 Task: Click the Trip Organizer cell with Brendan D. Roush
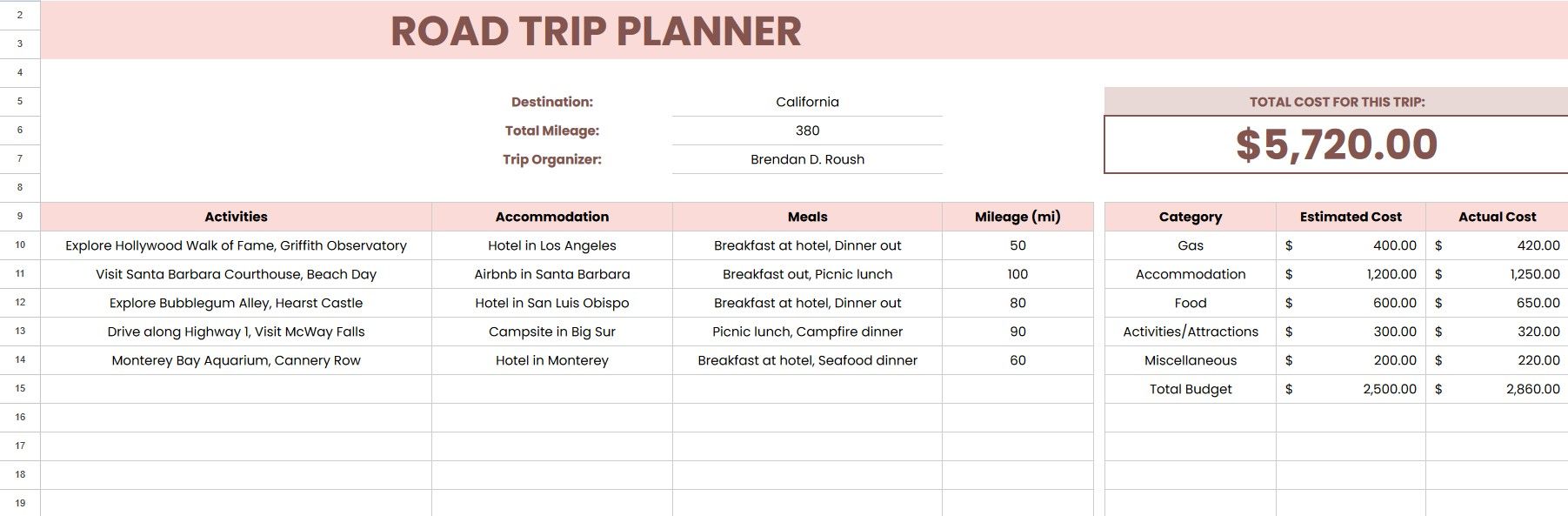pyautogui.click(x=805, y=159)
